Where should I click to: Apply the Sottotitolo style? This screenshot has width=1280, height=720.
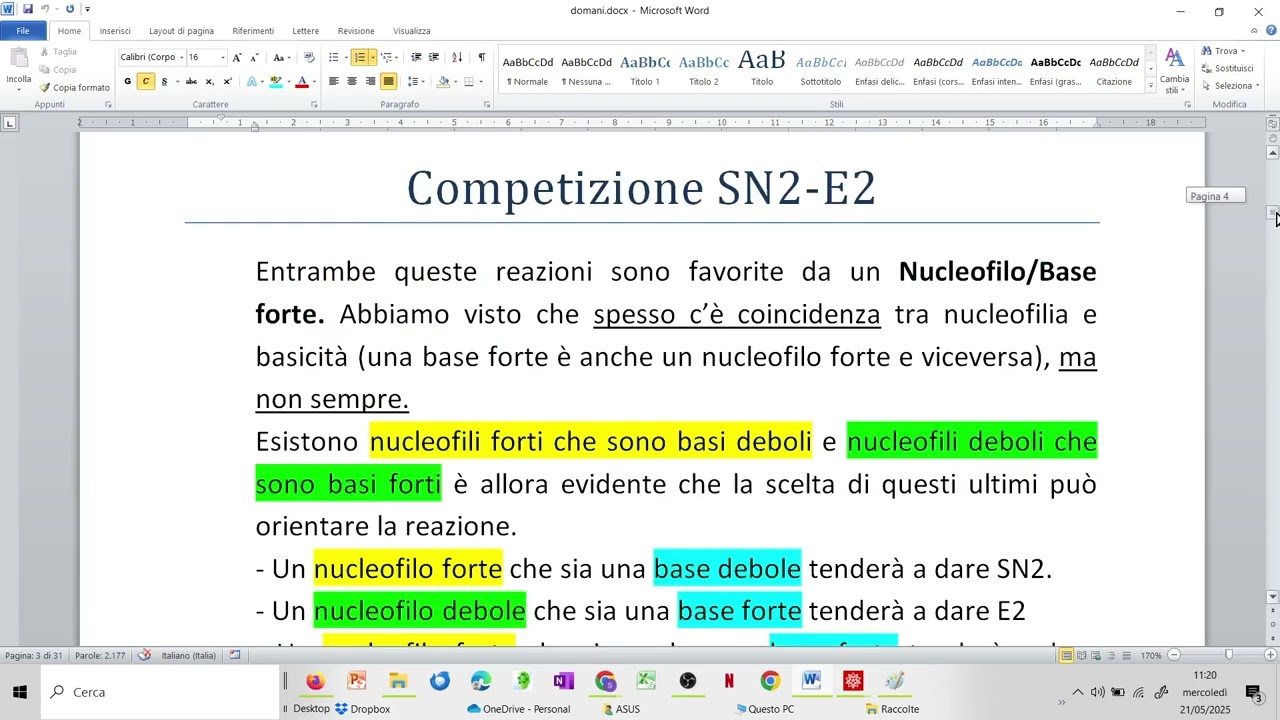[821, 69]
